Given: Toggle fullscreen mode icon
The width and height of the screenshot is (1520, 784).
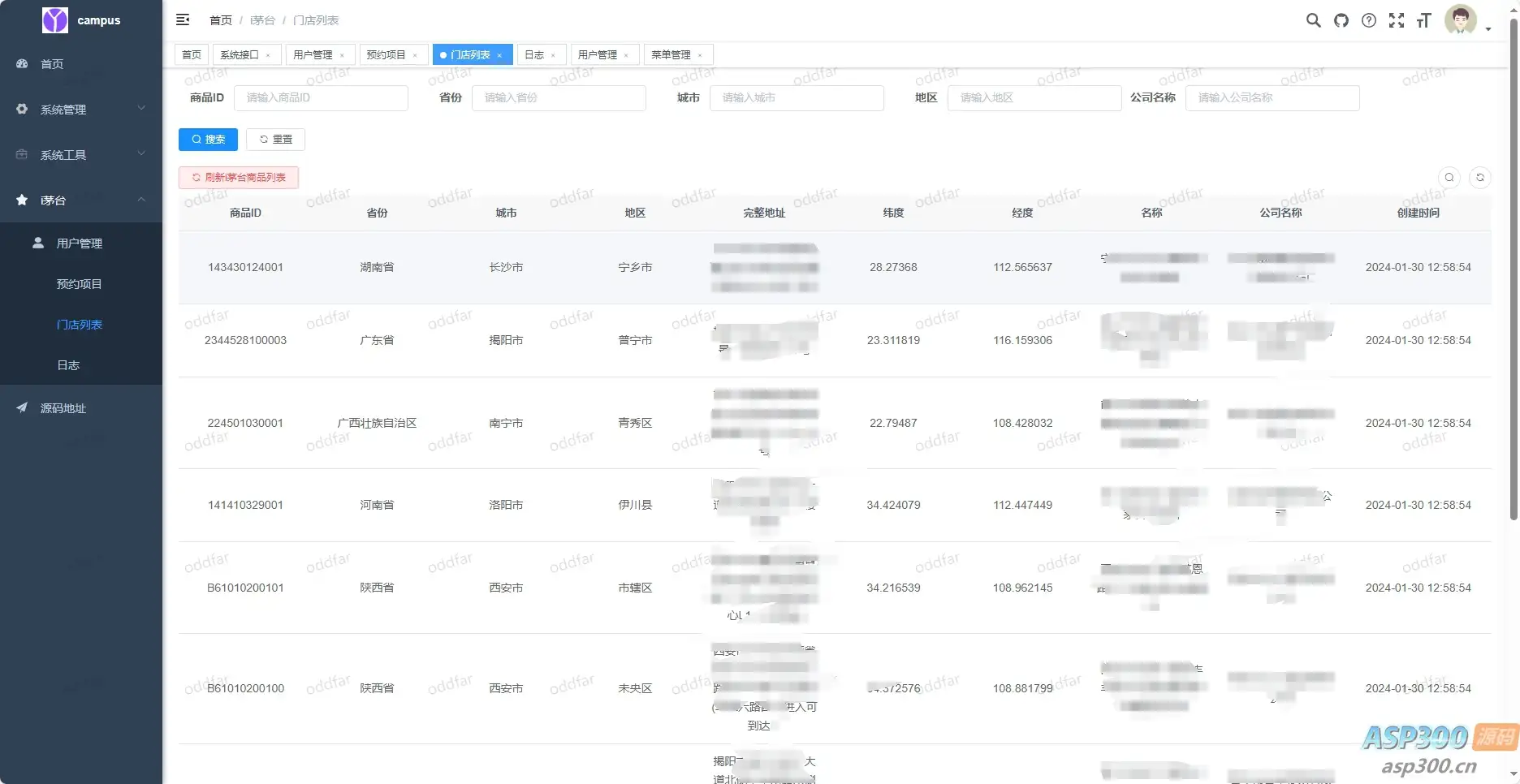Looking at the screenshot, I should [x=1397, y=20].
